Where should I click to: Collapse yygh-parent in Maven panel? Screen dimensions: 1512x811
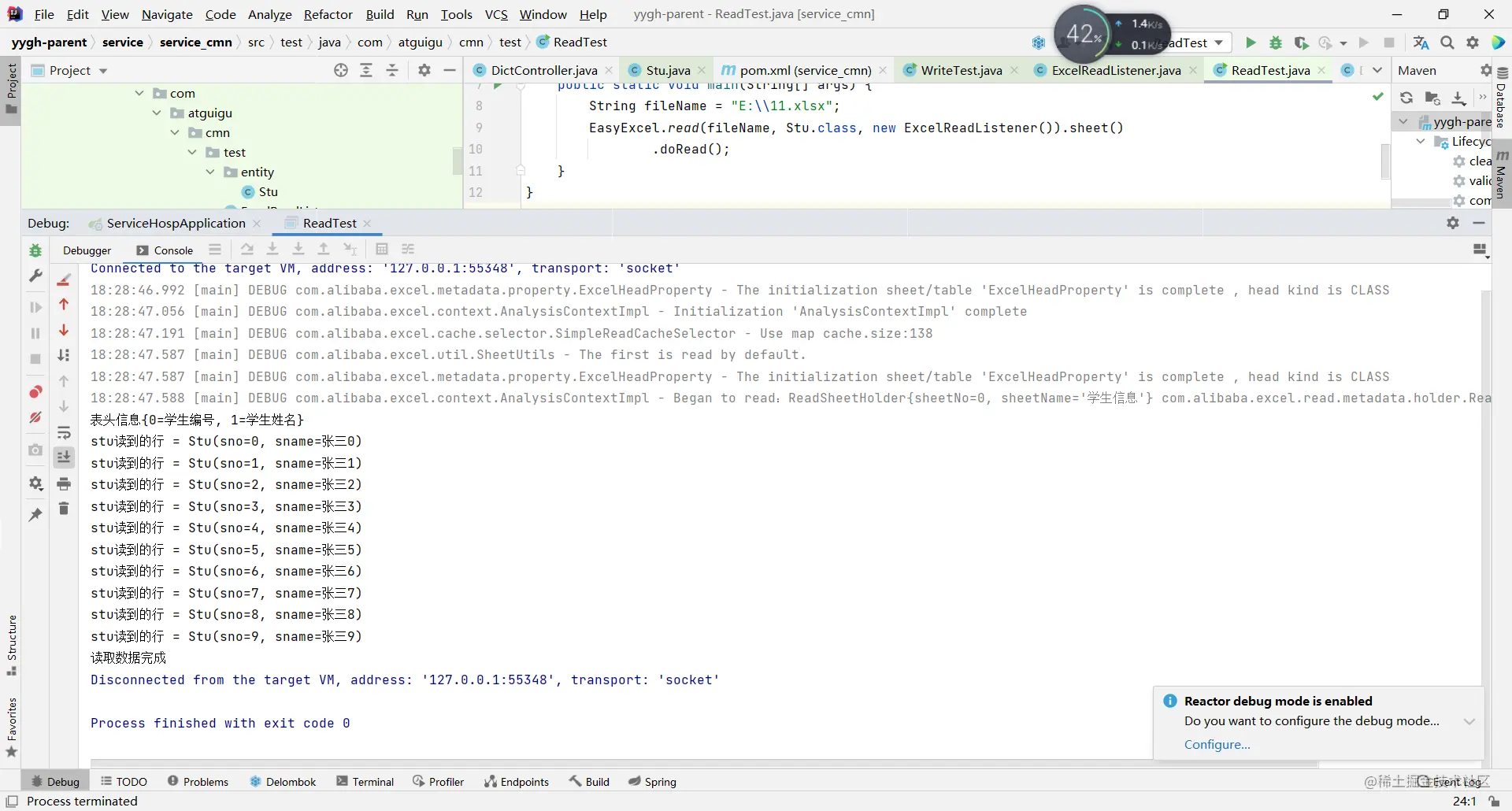1403,122
